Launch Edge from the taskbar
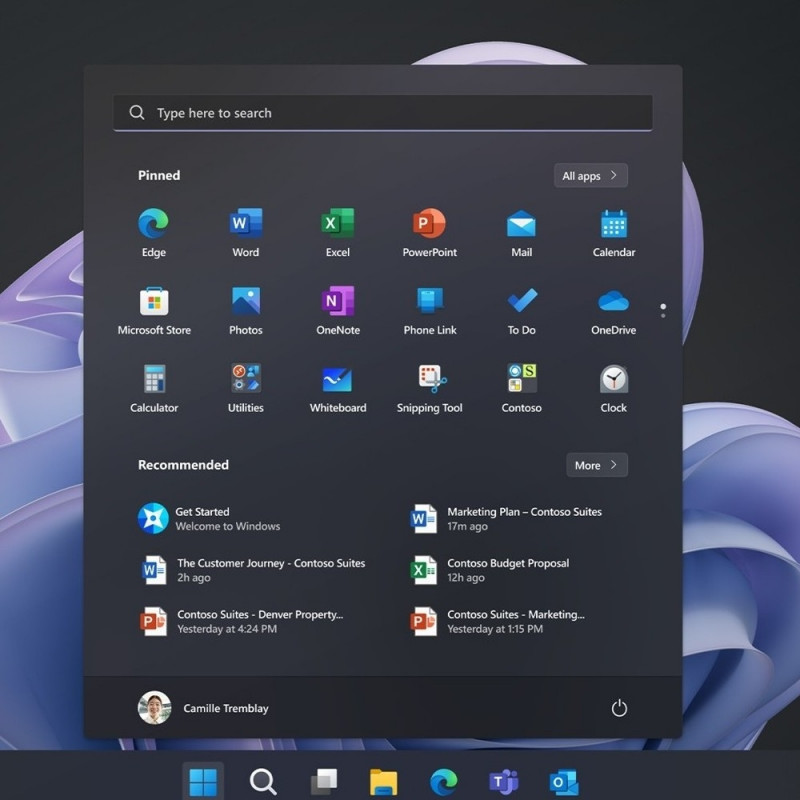 point(443,781)
